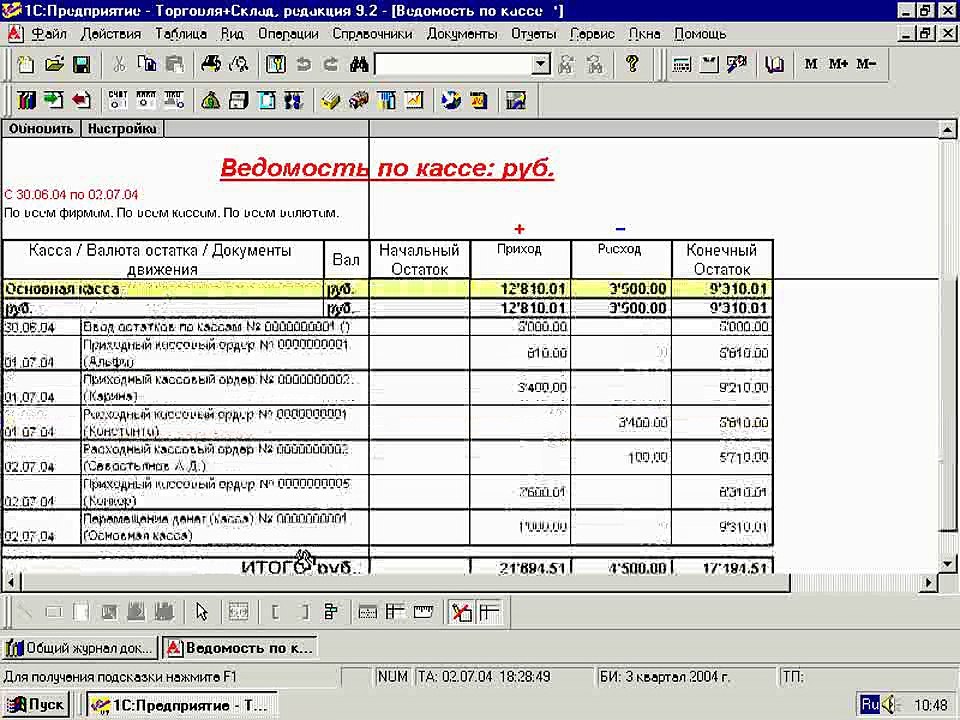
Task: Click the Приходный кассовый ордер (Альфа) row
Action: (x=388, y=353)
